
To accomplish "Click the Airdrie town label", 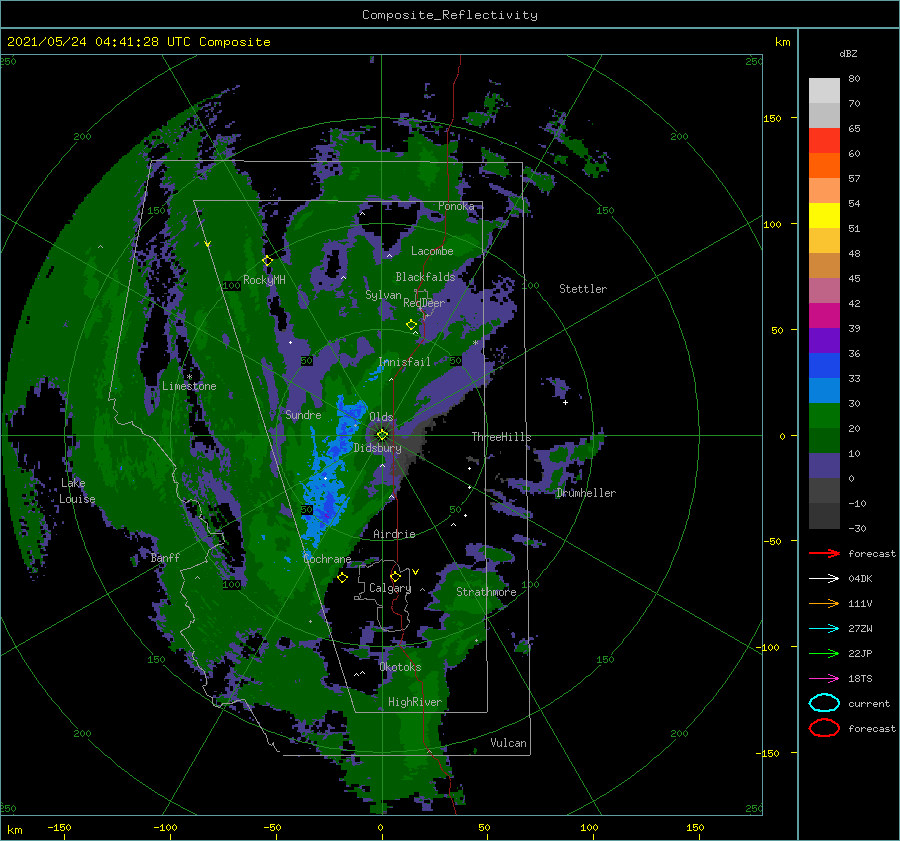I will click(x=394, y=534).
